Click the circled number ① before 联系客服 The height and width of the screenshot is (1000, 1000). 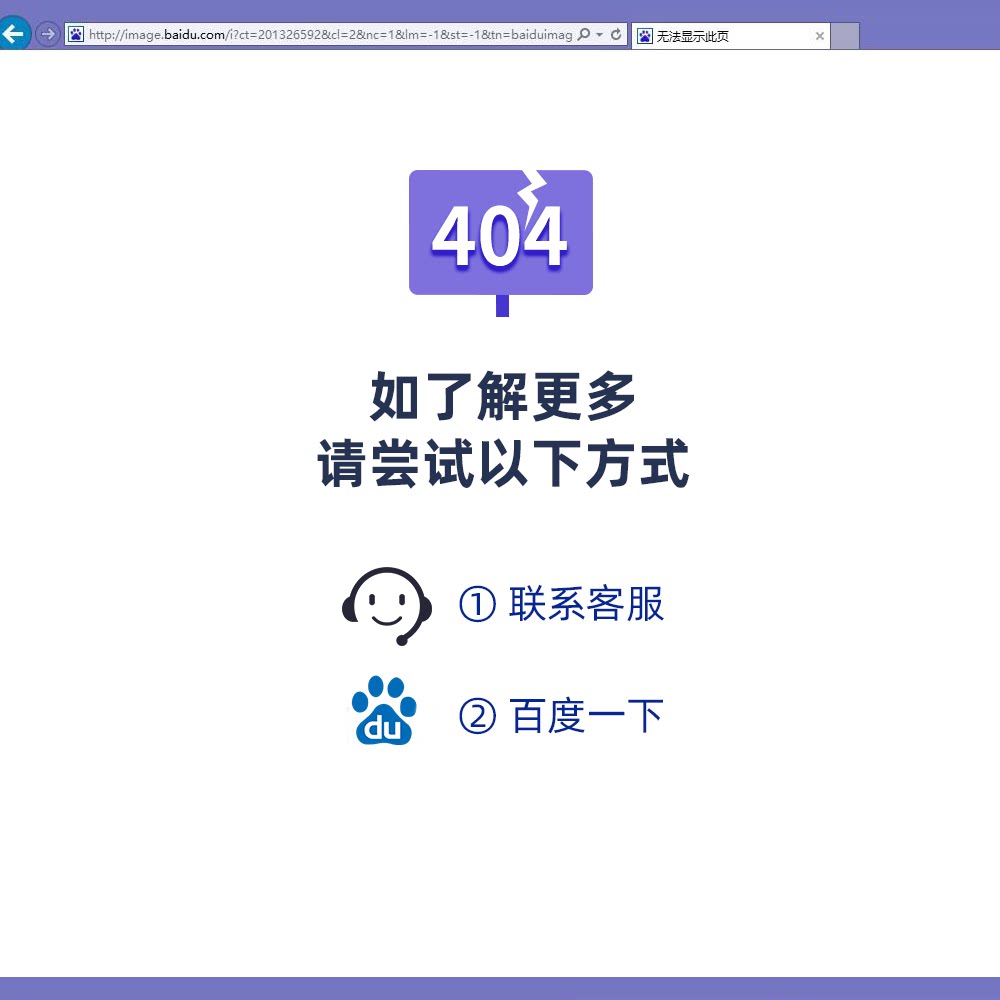(x=477, y=604)
